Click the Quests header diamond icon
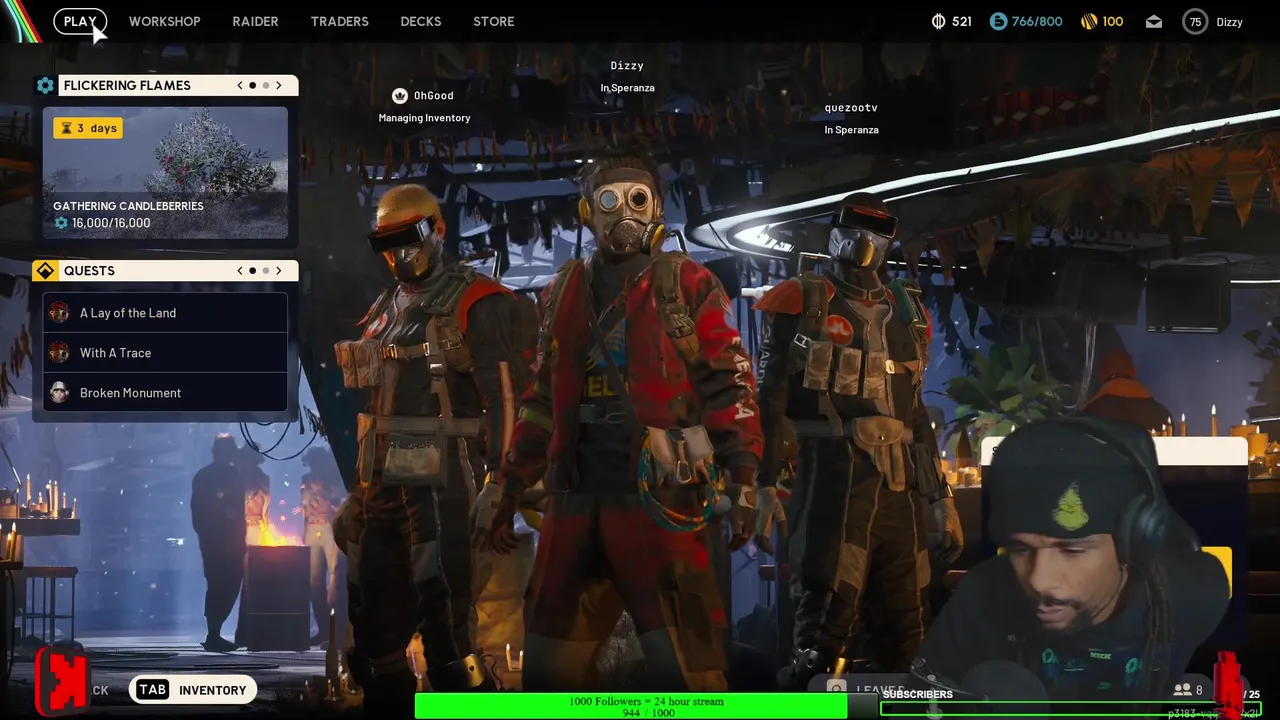Screen dimensions: 1280x720 point(45,271)
